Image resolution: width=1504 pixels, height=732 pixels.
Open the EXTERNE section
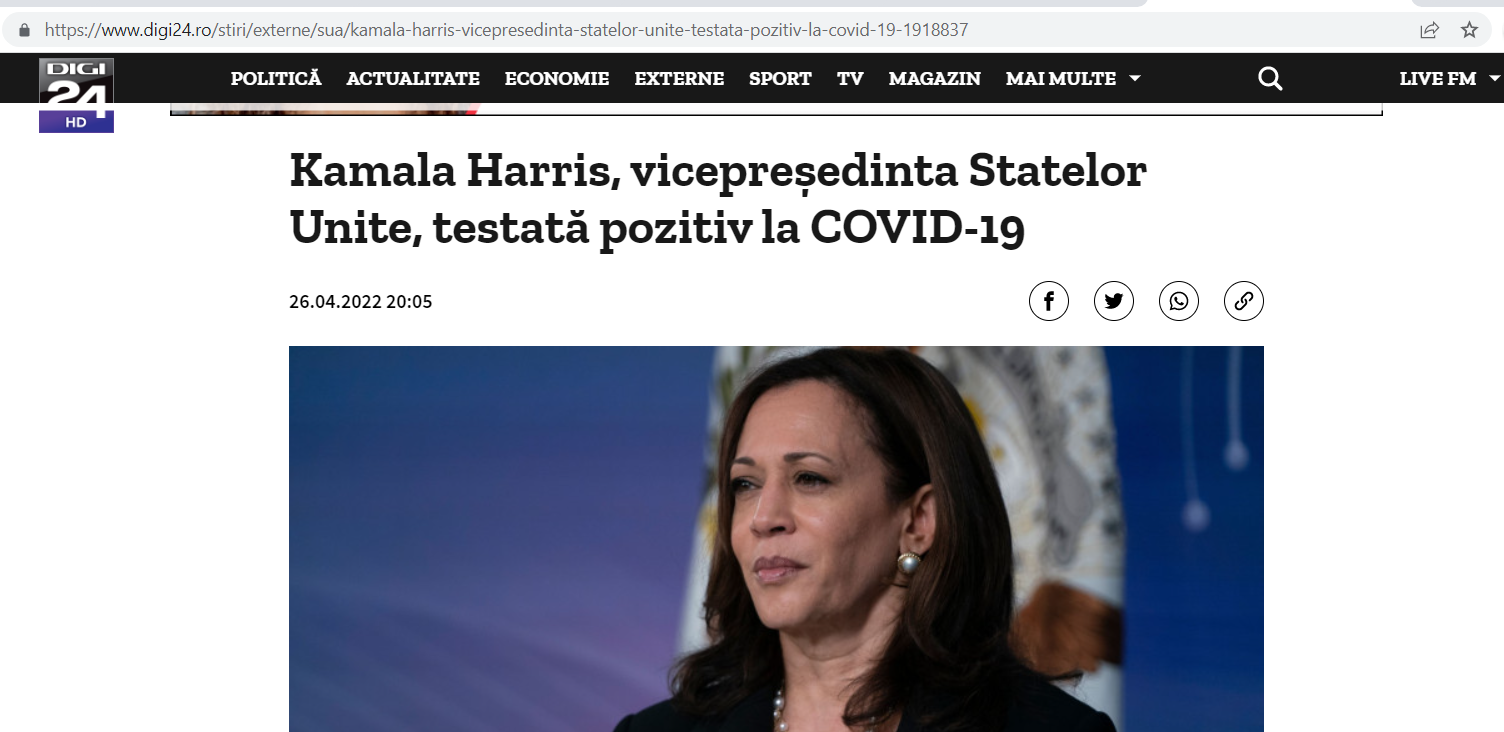(679, 78)
